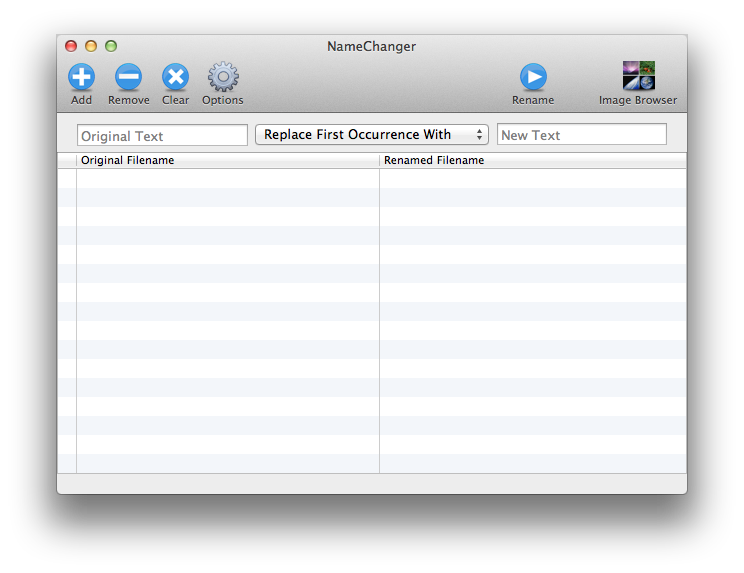Focus the Original Text input field

[162, 136]
